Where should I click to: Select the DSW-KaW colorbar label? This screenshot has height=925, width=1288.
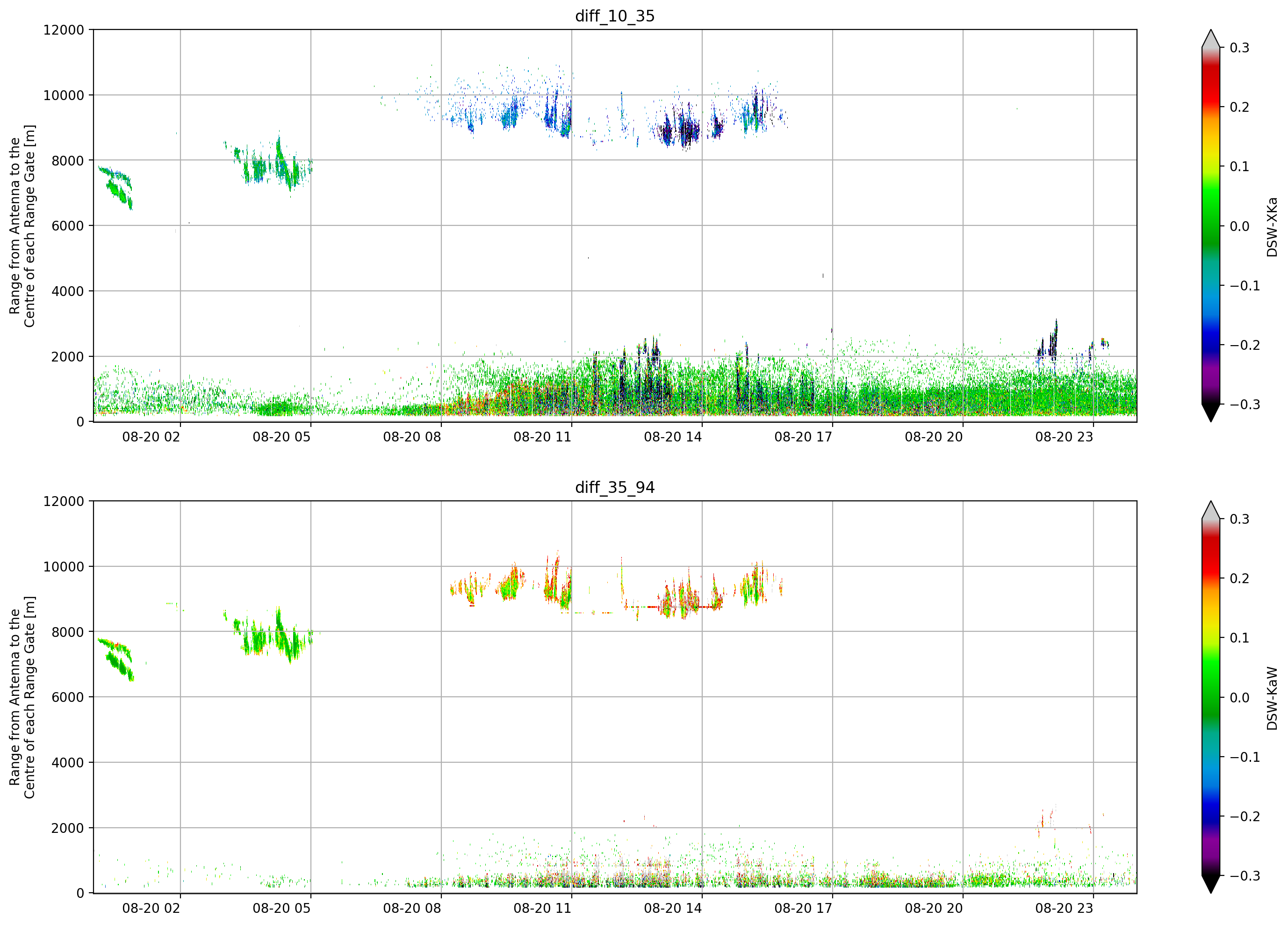click(1272, 698)
